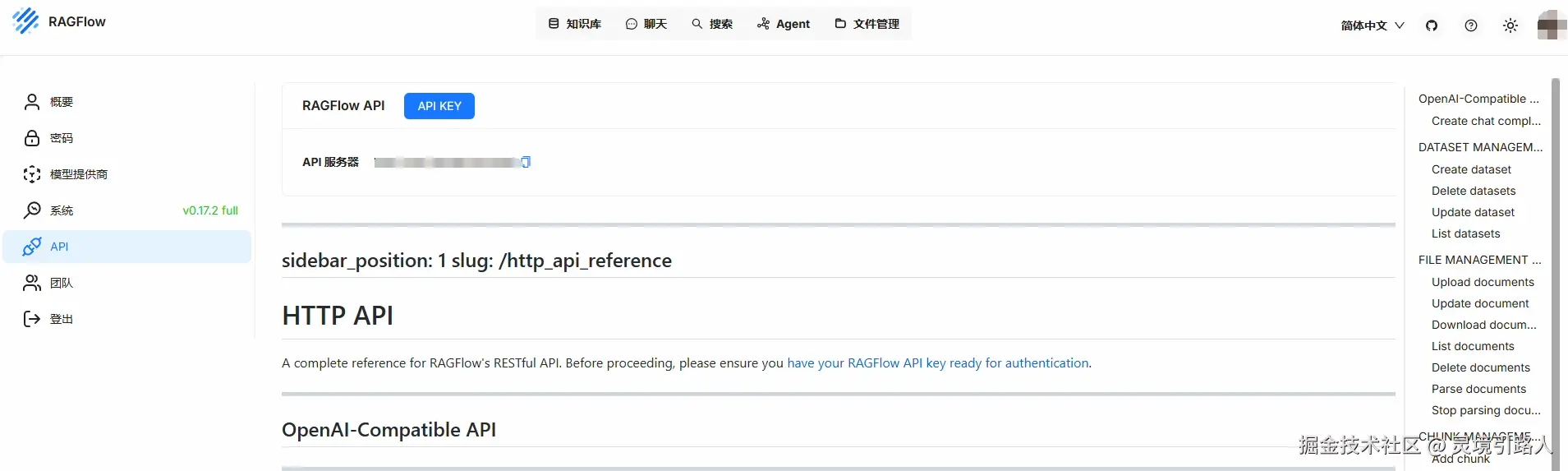Click the lock icon beside 密码
1568x471 pixels.
coord(32,138)
